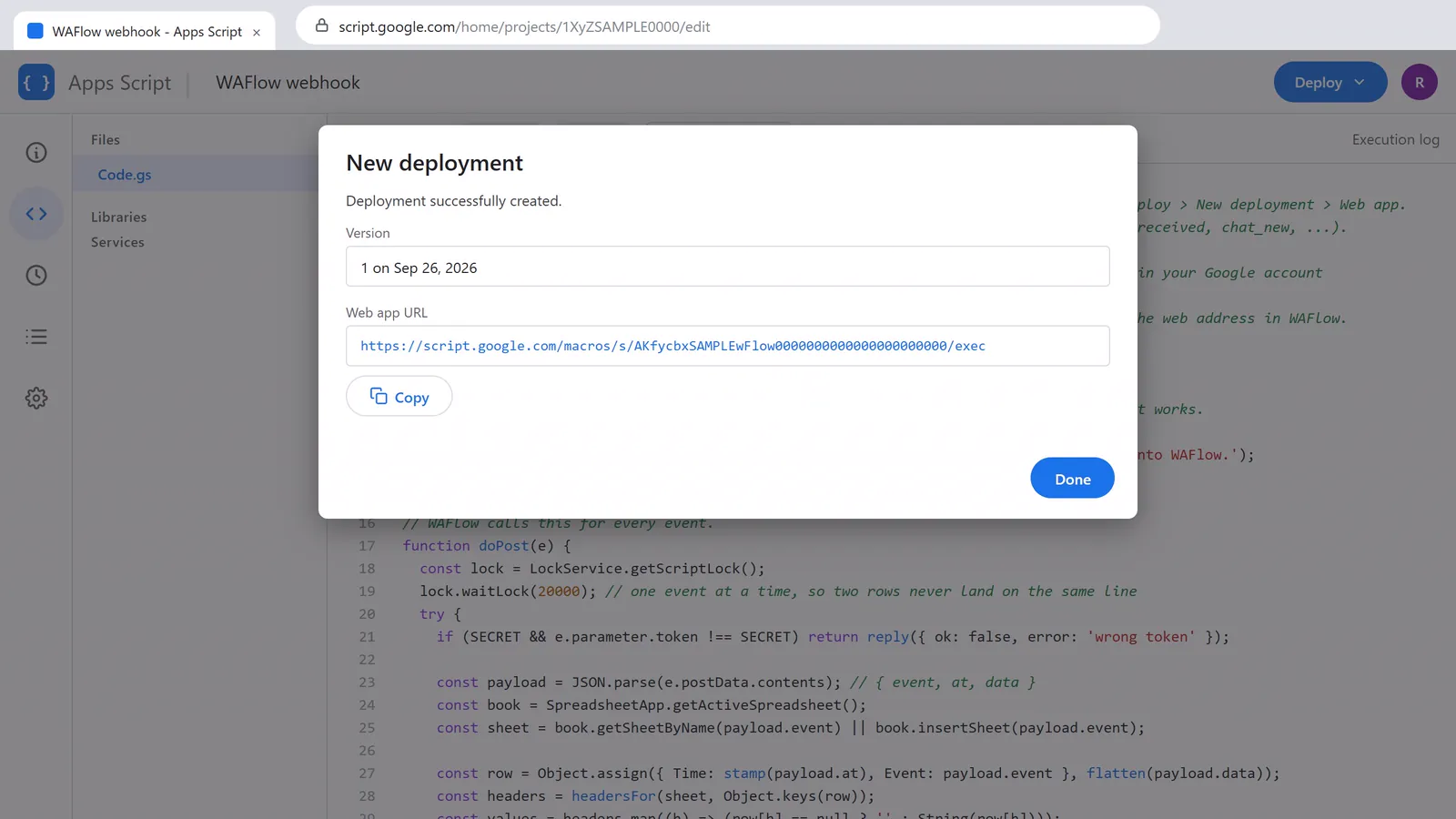Screen dimensions: 1456x819
Task: Click the copy icon in Copy button
Action: click(x=379, y=396)
